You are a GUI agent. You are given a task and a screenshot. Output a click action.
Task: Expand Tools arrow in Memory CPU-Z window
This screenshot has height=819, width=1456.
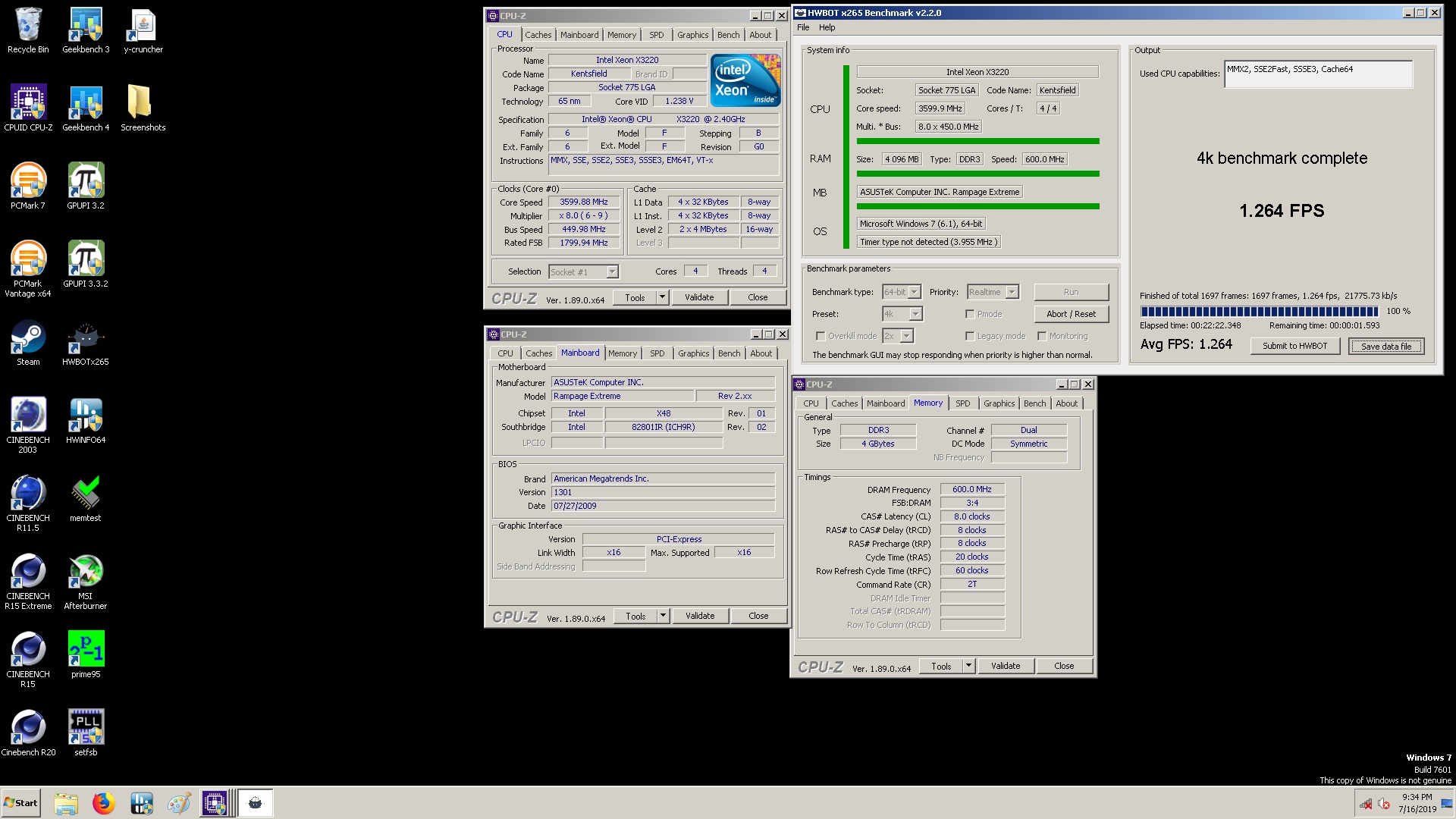pos(968,666)
